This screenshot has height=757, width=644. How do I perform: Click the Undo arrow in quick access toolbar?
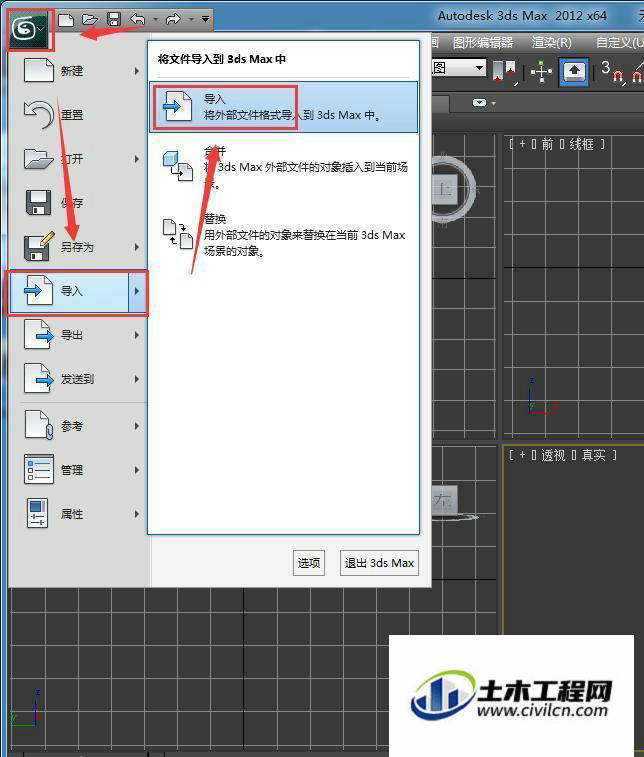(x=138, y=20)
